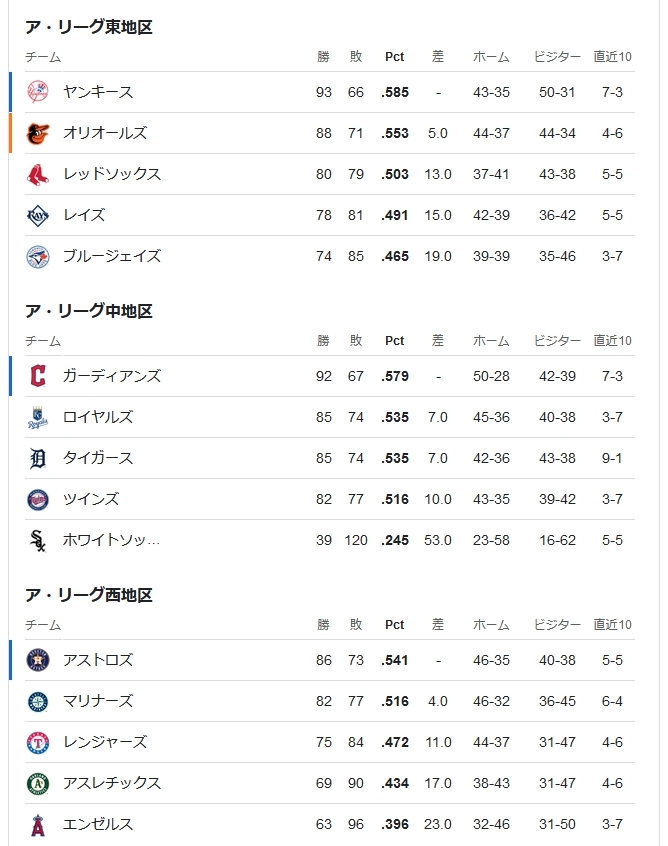This screenshot has width=668, height=846.
Task: Open the ロイヤルズ team link
Action: pyautogui.click(x=98, y=417)
